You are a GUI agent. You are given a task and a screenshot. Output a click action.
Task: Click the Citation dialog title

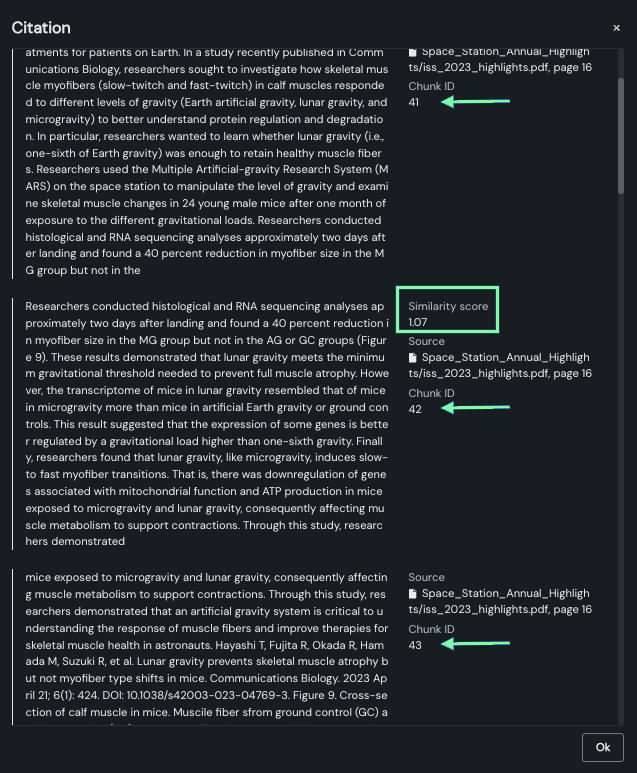click(41, 27)
